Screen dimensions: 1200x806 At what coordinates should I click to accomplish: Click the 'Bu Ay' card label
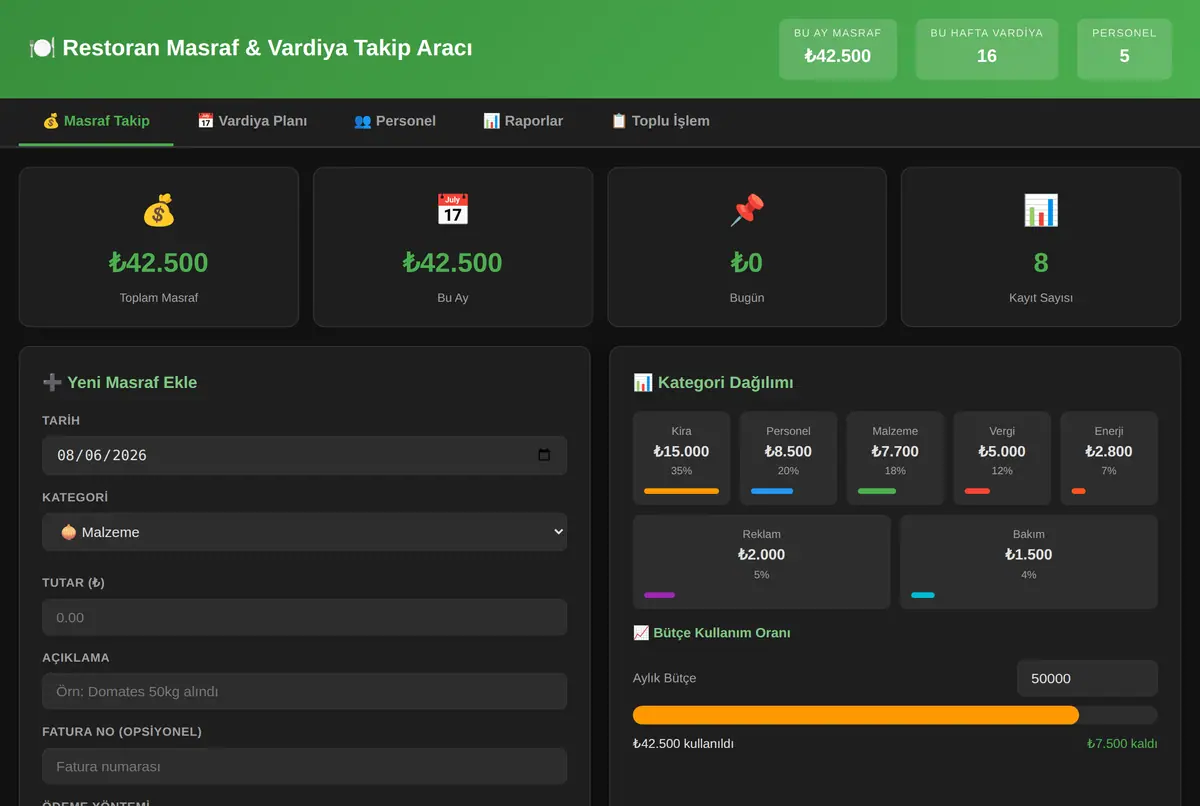tap(453, 298)
